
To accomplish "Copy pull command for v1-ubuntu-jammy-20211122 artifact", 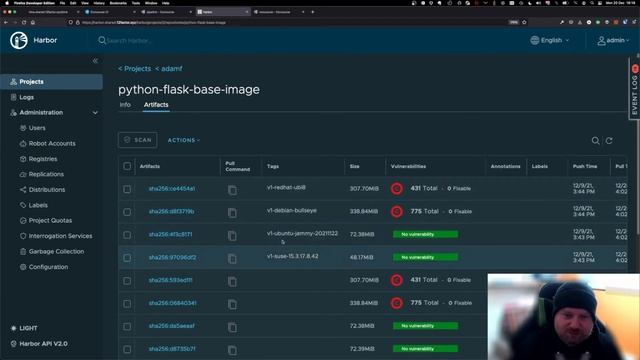I will [x=232, y=236].
